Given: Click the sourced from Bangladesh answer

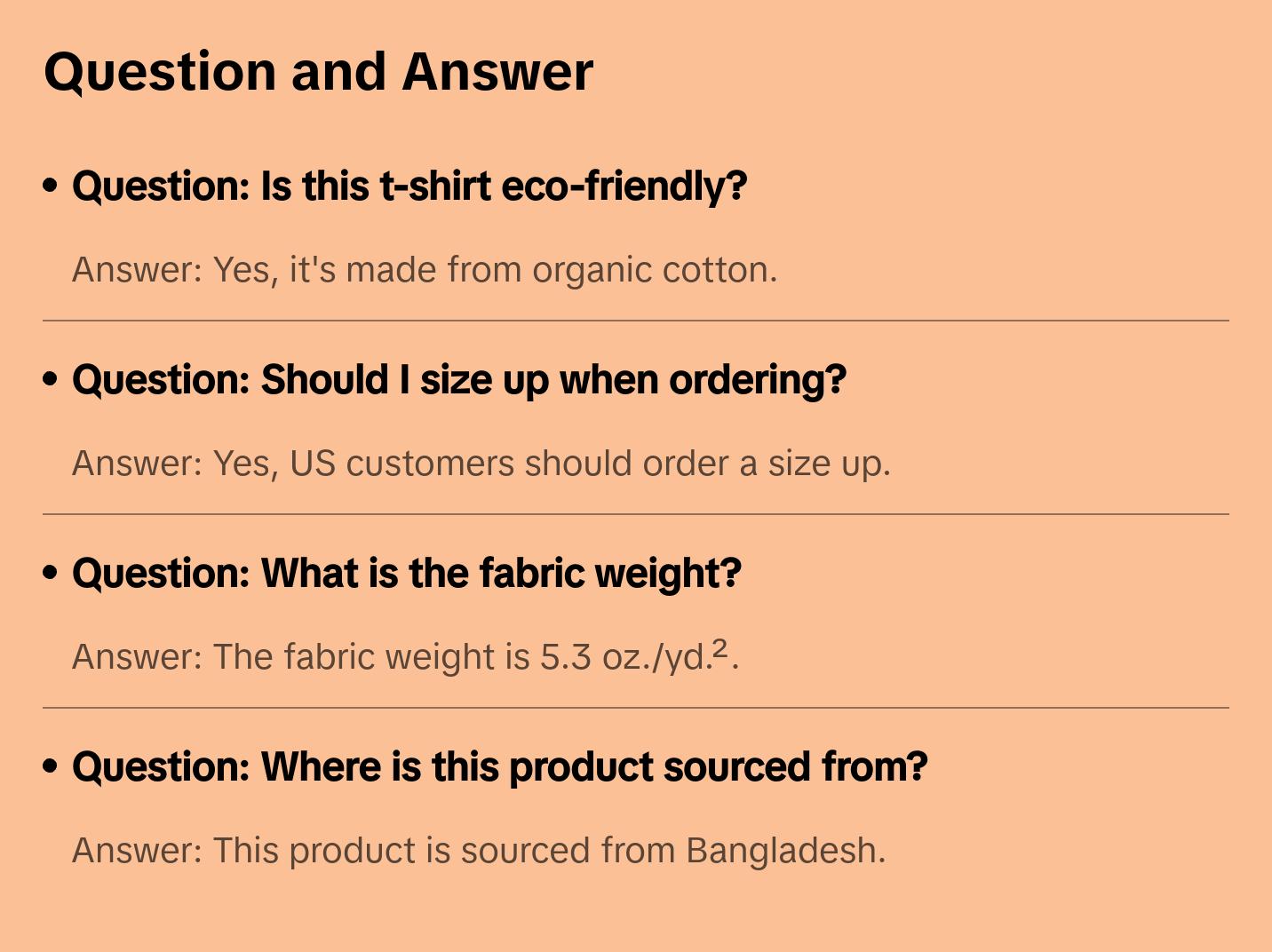Looking at the screenshot, I should point(479,851).
